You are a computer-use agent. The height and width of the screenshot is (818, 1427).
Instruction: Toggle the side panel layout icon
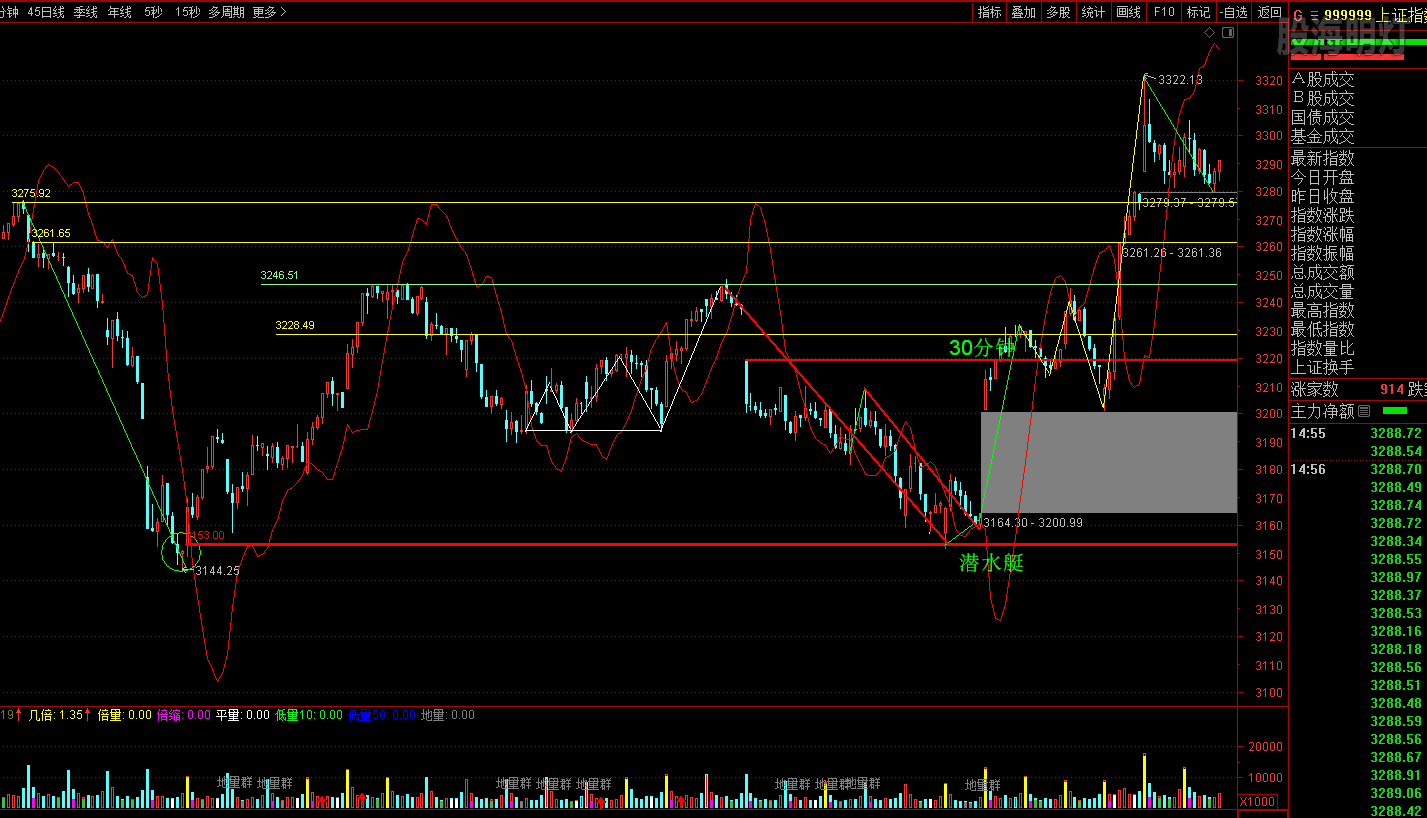[x=1228, y=33]
